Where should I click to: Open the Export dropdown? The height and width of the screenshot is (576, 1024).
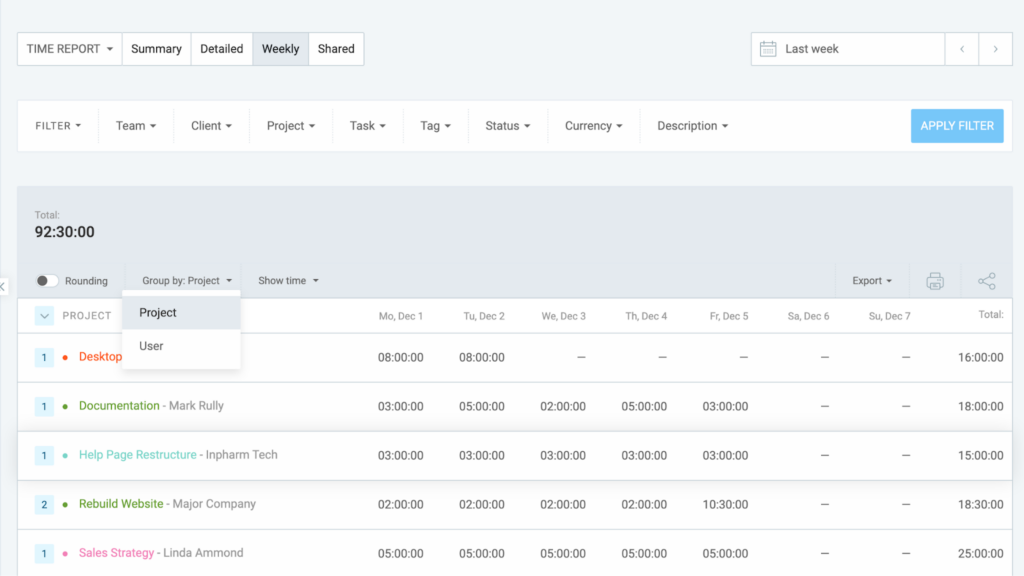(x=872, y=281)
